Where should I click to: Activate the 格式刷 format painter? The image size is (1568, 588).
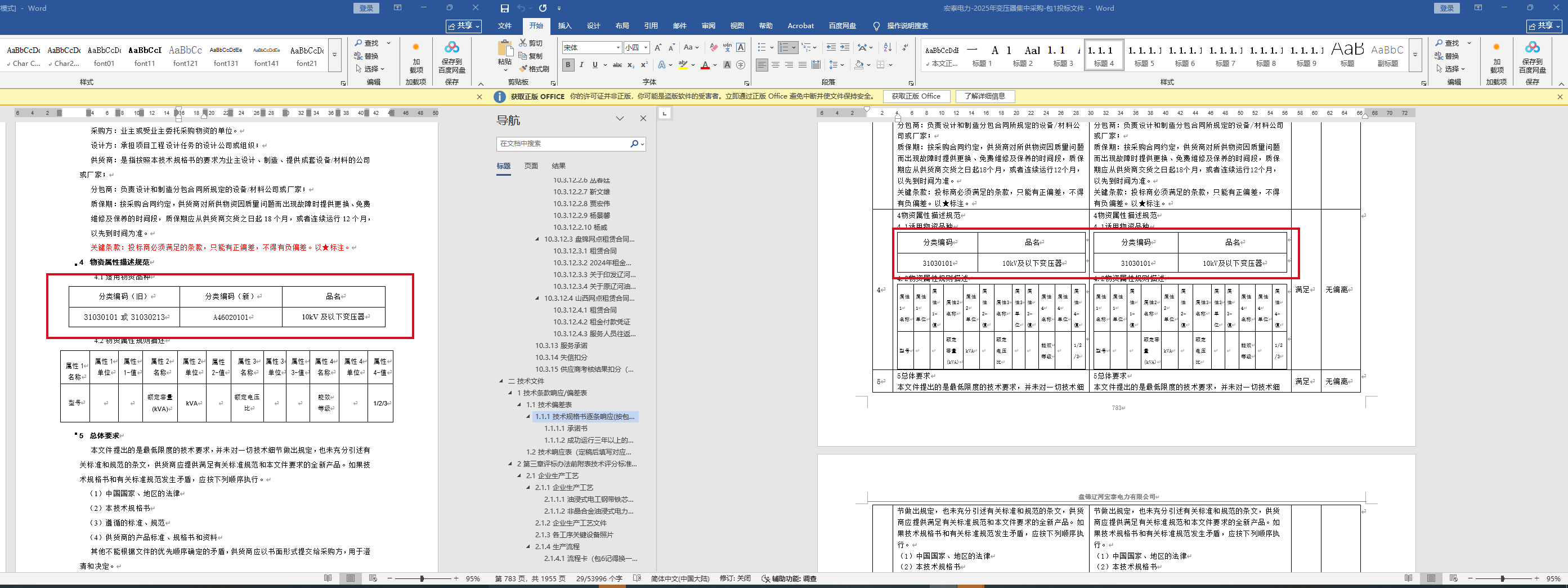pyautogui.click(x=534, y=69)
